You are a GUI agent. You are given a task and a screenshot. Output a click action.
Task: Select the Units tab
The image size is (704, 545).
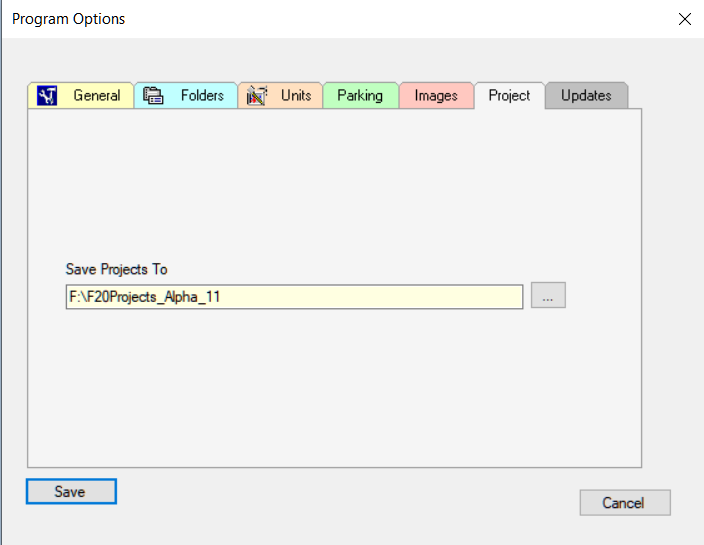[280, 96]
